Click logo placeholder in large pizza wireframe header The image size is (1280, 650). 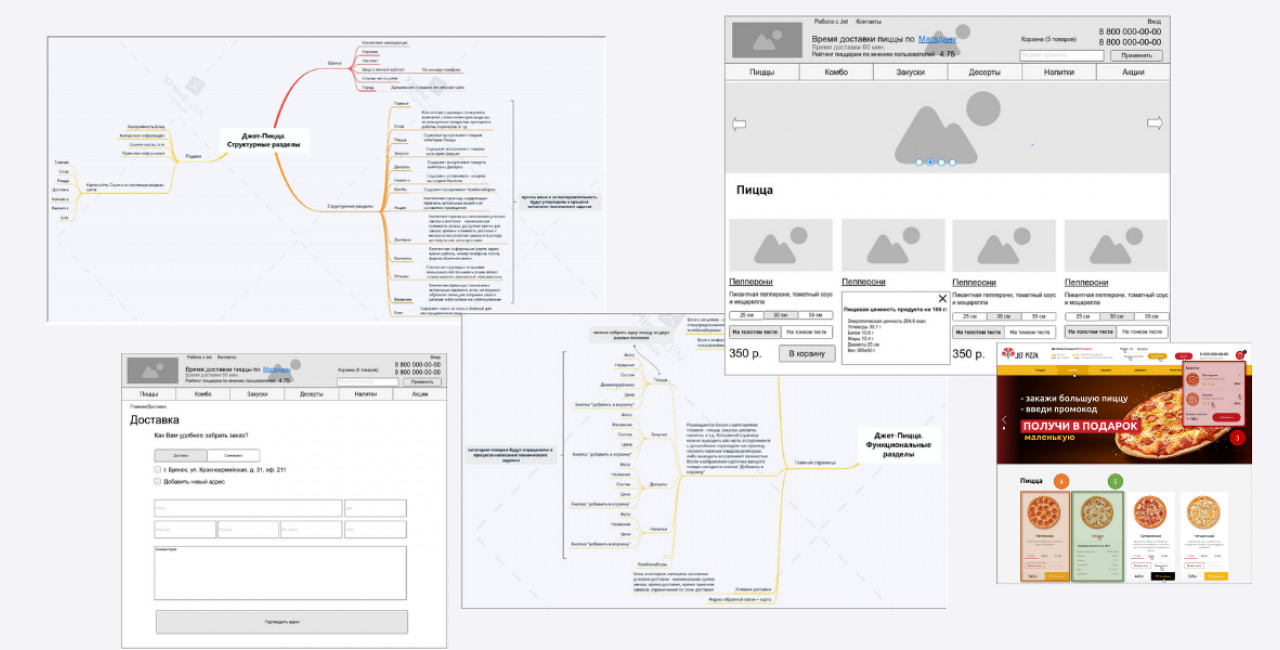coord(767,40)
